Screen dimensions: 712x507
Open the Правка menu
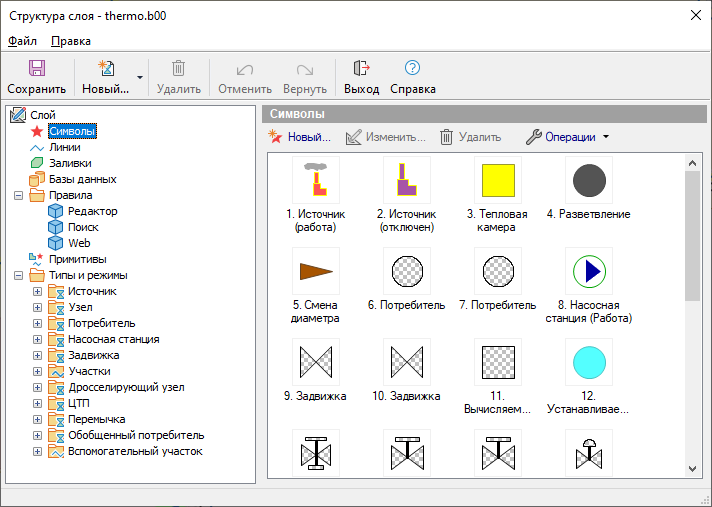tap(71, 41)
